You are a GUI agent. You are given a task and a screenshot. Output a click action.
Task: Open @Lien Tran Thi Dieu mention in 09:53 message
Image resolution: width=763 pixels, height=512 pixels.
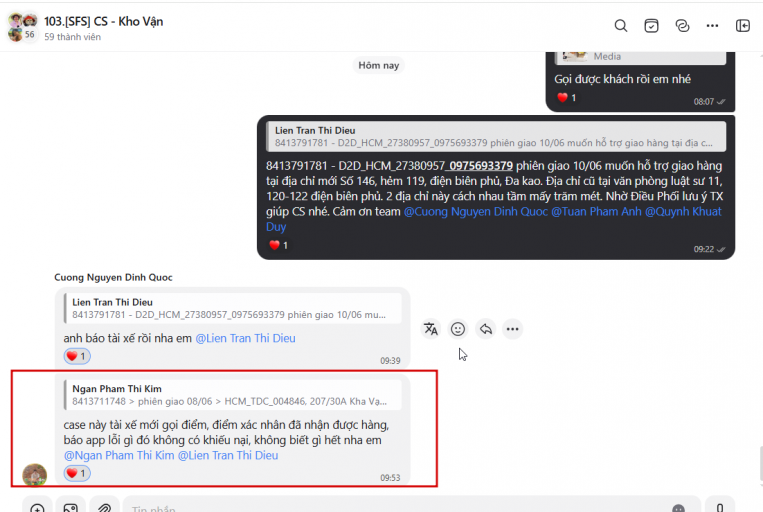(228, 456)
